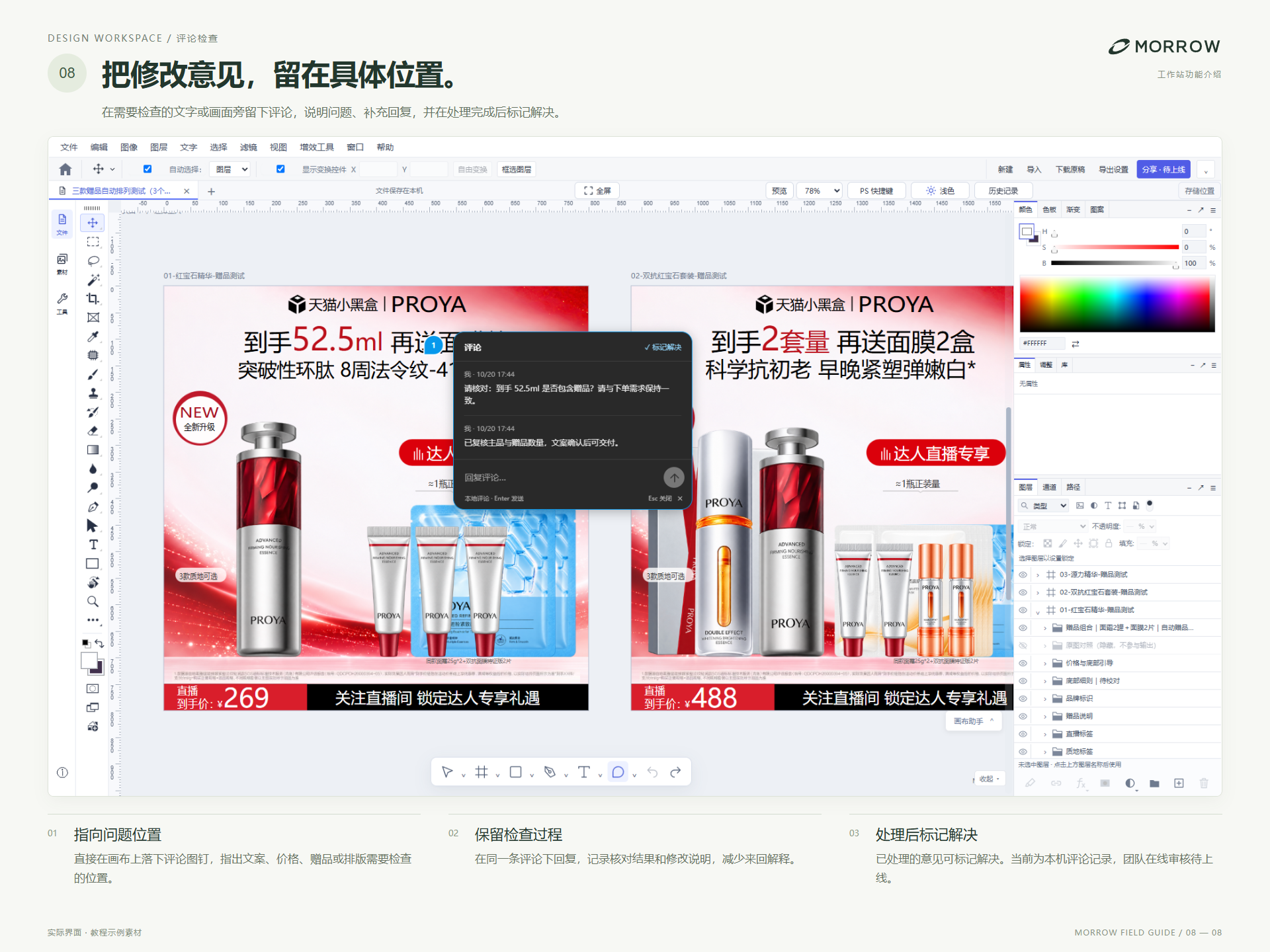Viewport: 1270px width, 952px height.
Task: Open the 图像 menu
Action: (x=129, y=147)
